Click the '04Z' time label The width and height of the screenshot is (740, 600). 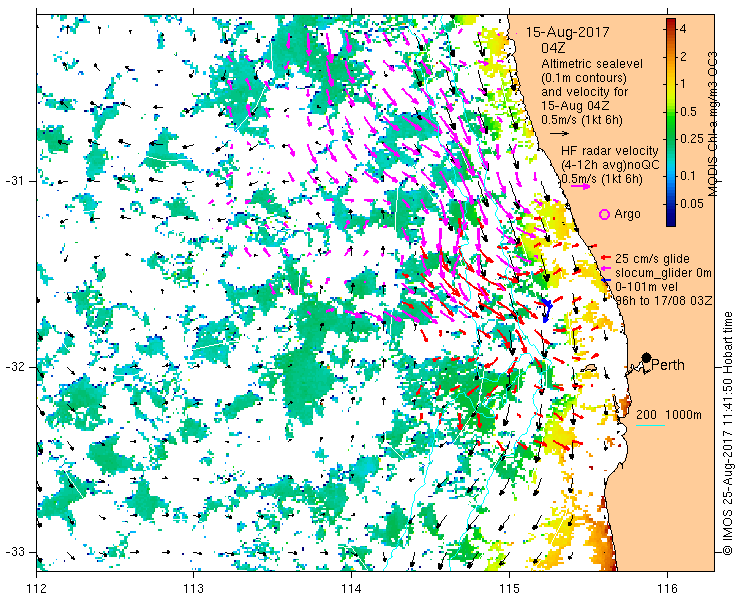(x=554, y=48)
